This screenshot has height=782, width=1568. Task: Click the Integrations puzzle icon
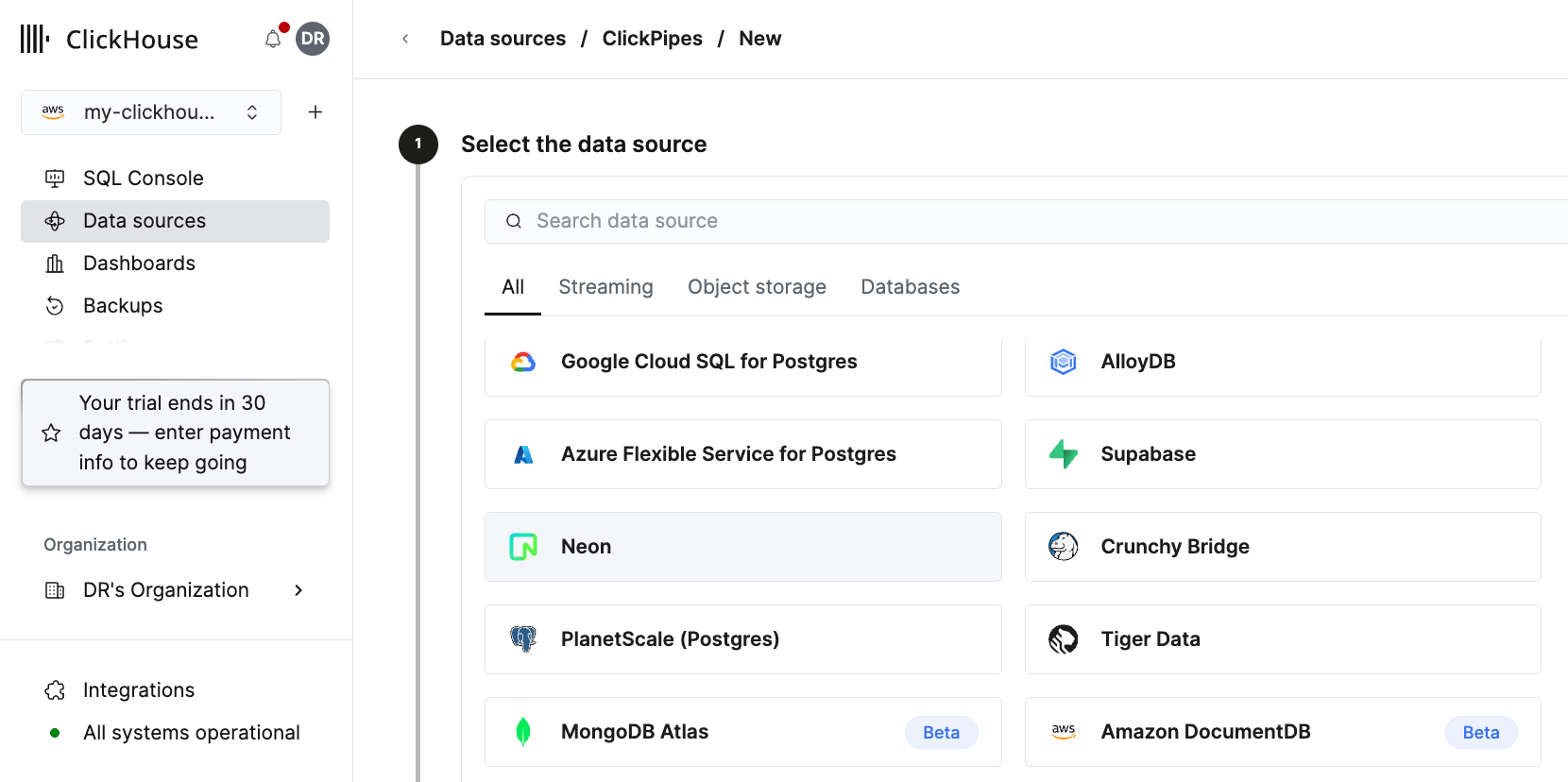click(55, 690)
